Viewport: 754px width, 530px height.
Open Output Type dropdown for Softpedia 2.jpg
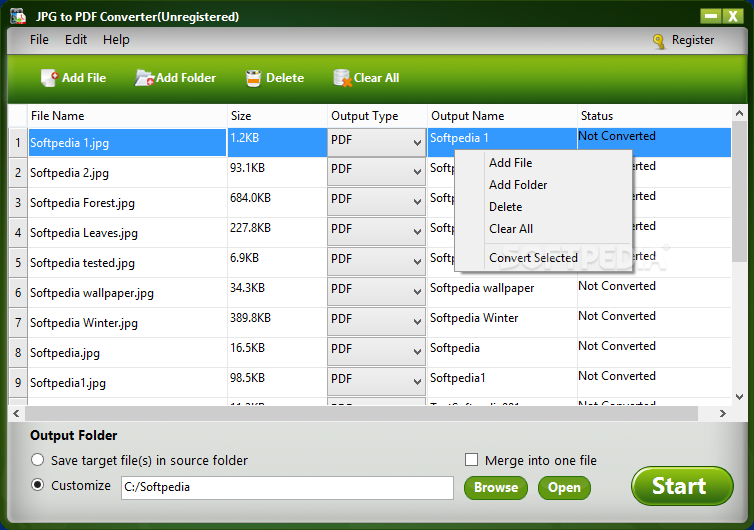pos(376,172)
